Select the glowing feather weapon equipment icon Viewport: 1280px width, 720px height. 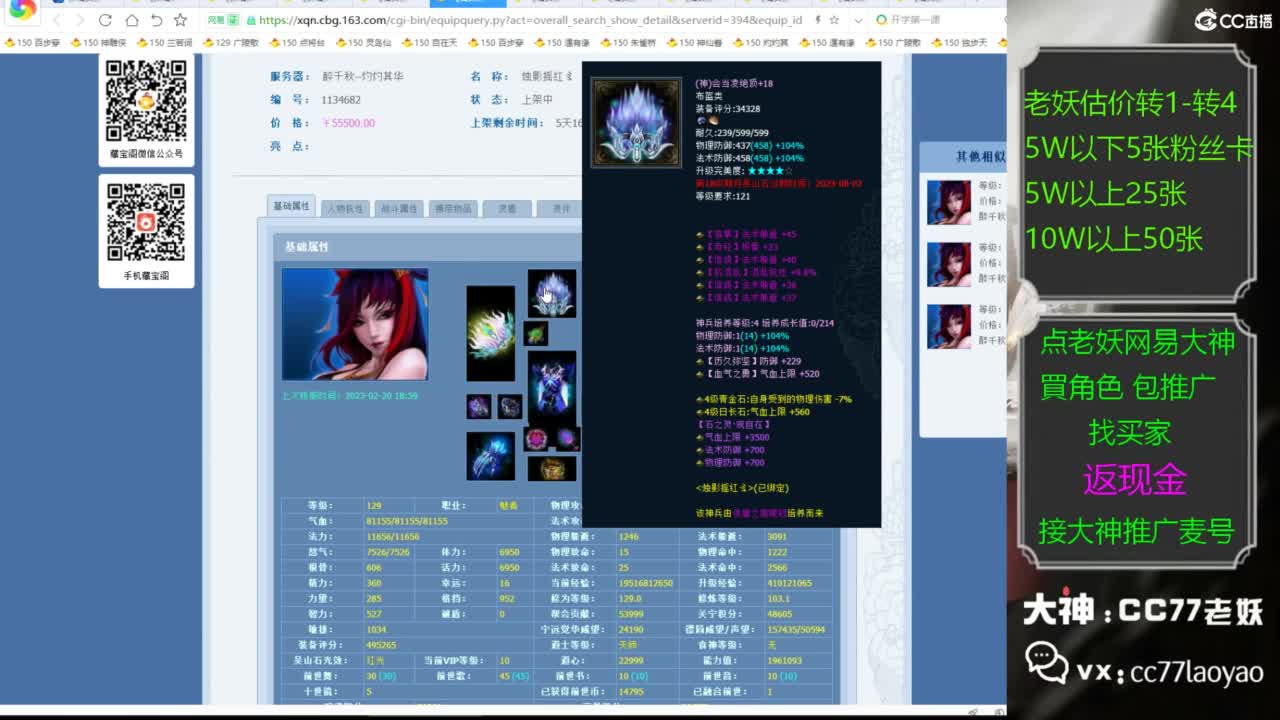(x=490, y=333)
